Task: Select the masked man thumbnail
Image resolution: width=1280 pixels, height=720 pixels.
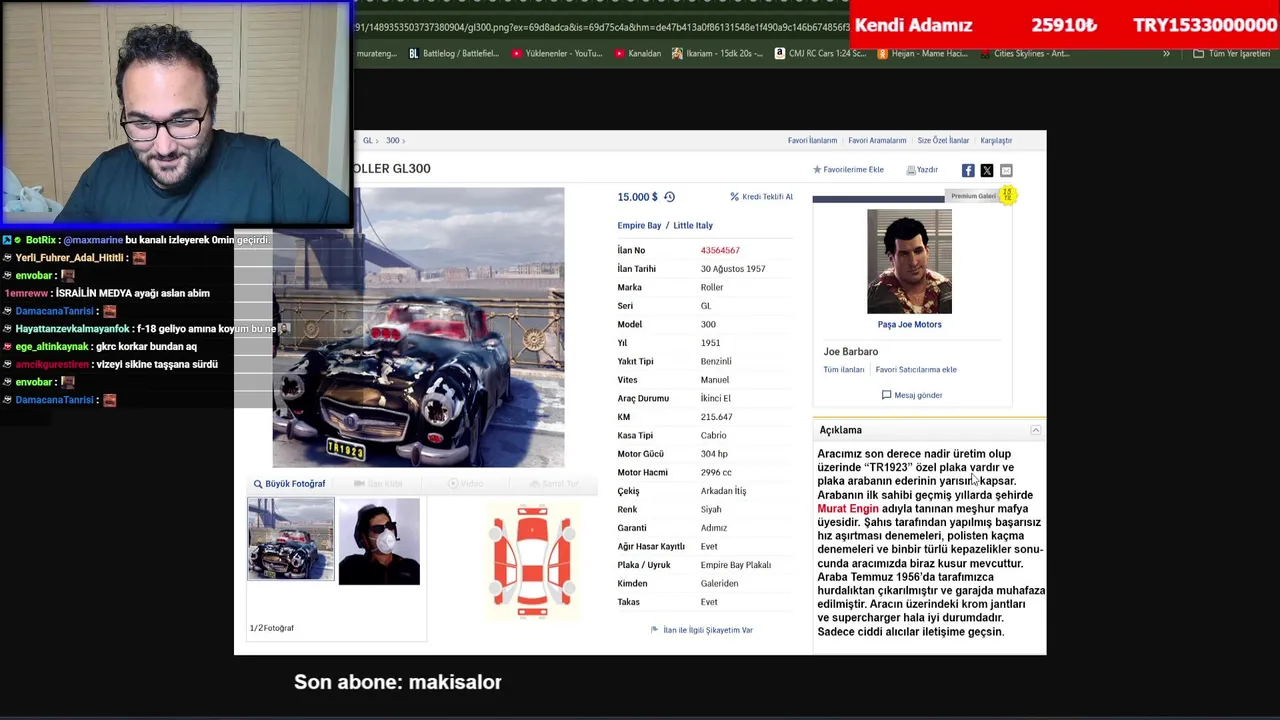Action: pyautogui.click(x=379, y=542)
